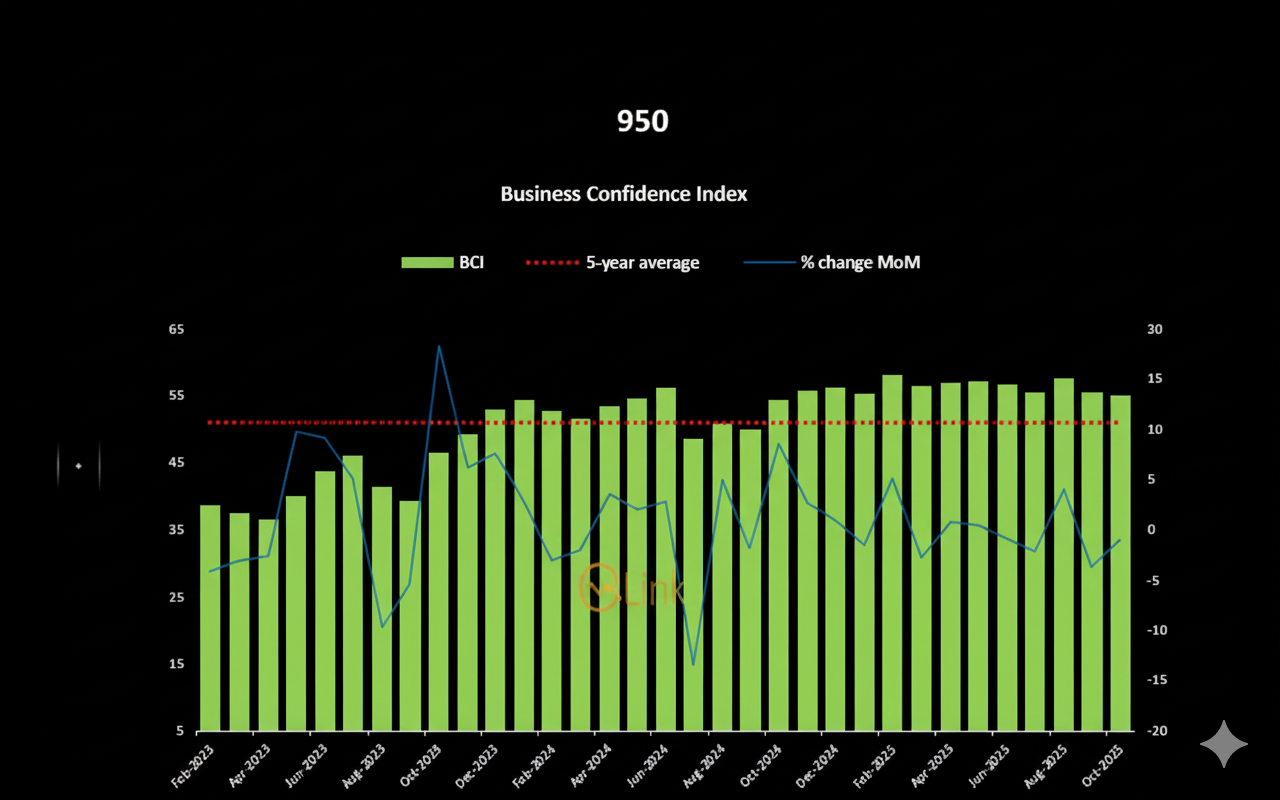1280x800 pixels.
Task: Click the -20 value on right axis
Action: click(x=1155, y=731)
